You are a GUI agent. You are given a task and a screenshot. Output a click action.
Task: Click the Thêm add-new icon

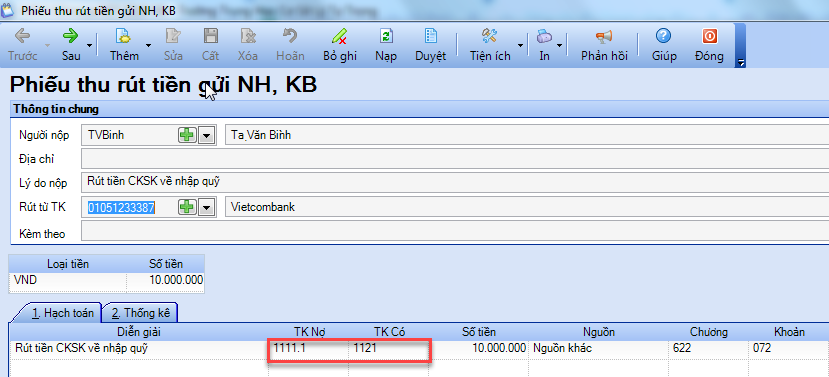click(x=124, y=36)
